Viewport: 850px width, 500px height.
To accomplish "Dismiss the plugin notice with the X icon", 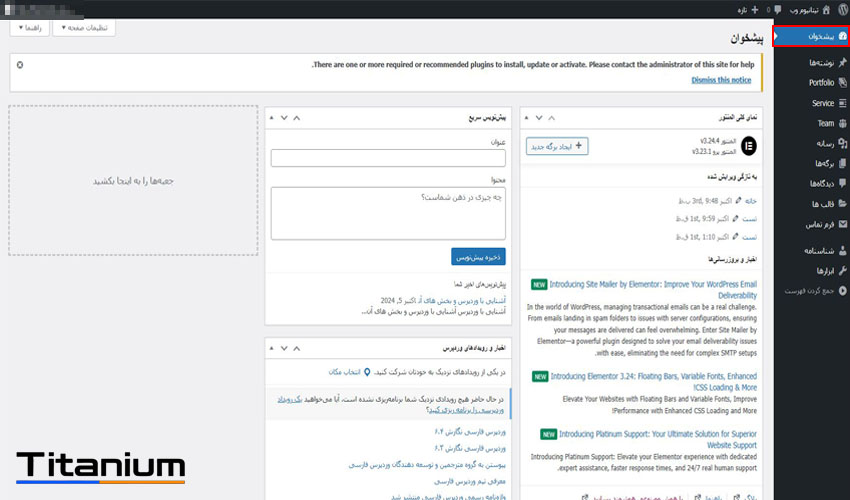I will [x=20, y=65].
